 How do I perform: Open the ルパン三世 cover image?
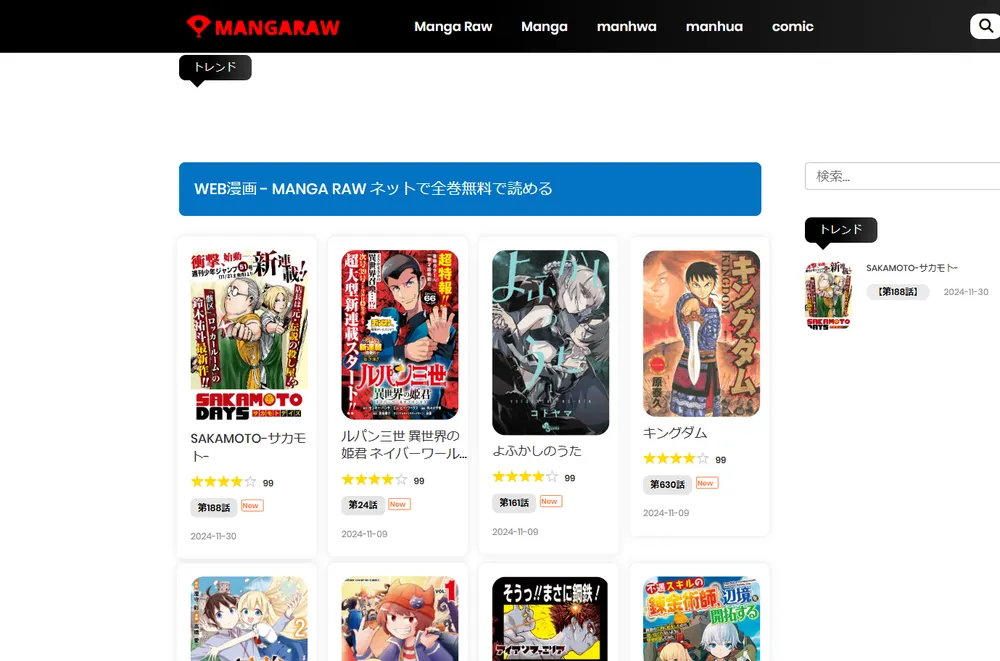coord(399,334)
